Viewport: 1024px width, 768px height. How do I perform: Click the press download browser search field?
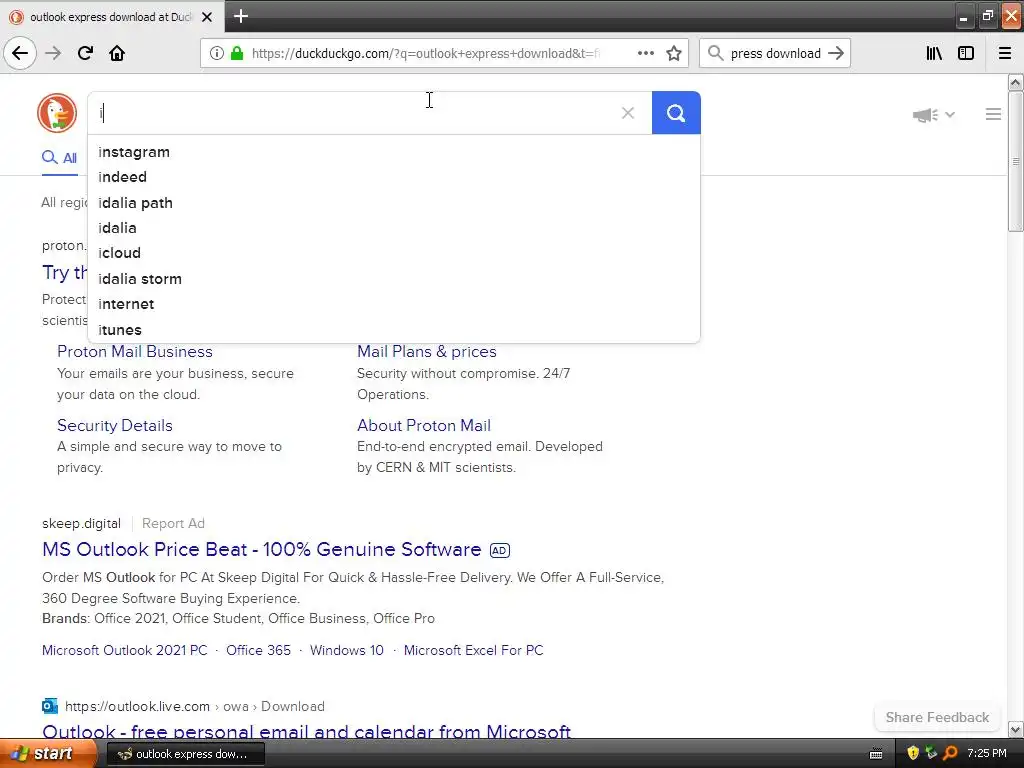(775, 53)
